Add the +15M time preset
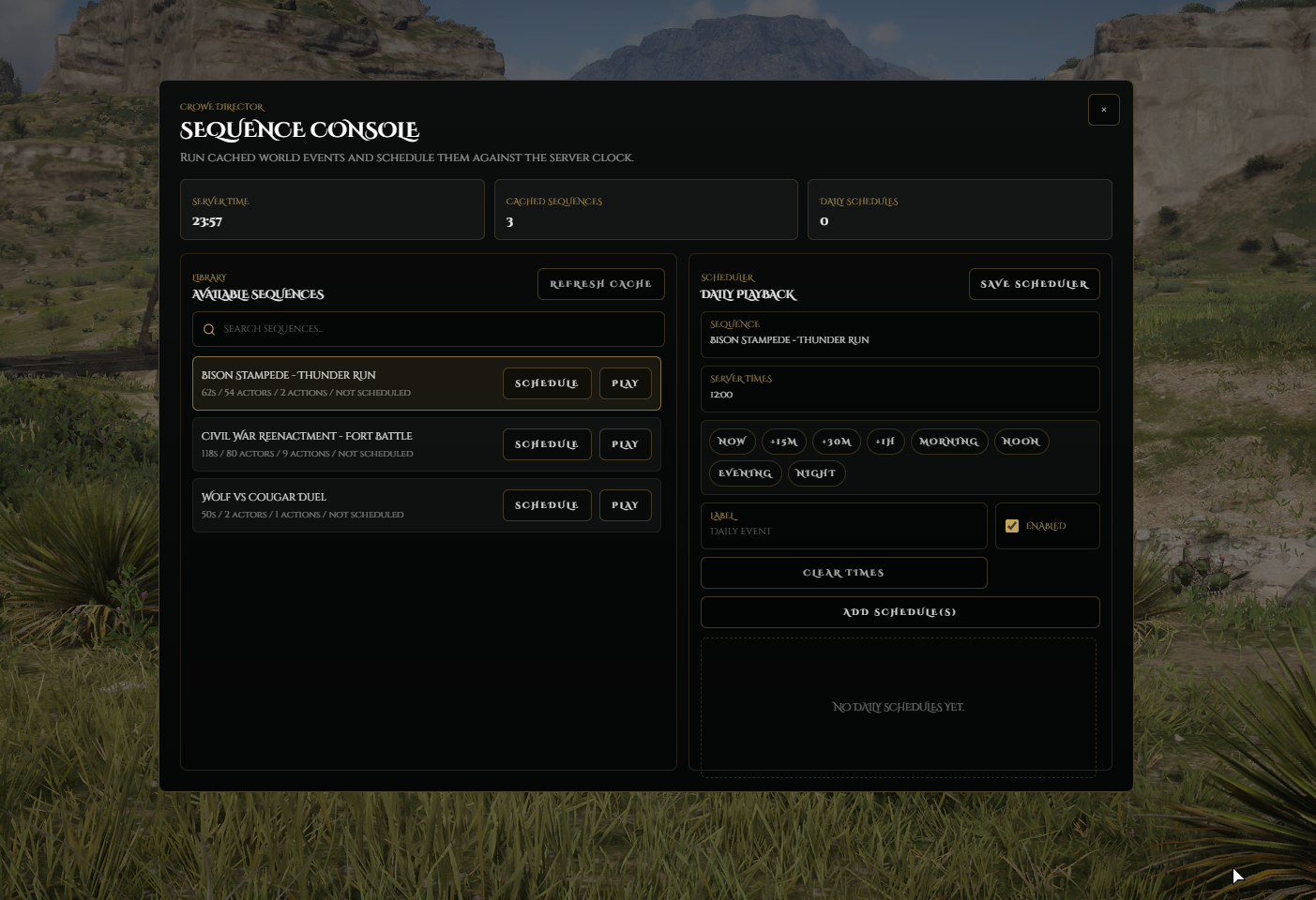Screen dimensions: 1316x900 pyautogui.click(x=783, y=442)
